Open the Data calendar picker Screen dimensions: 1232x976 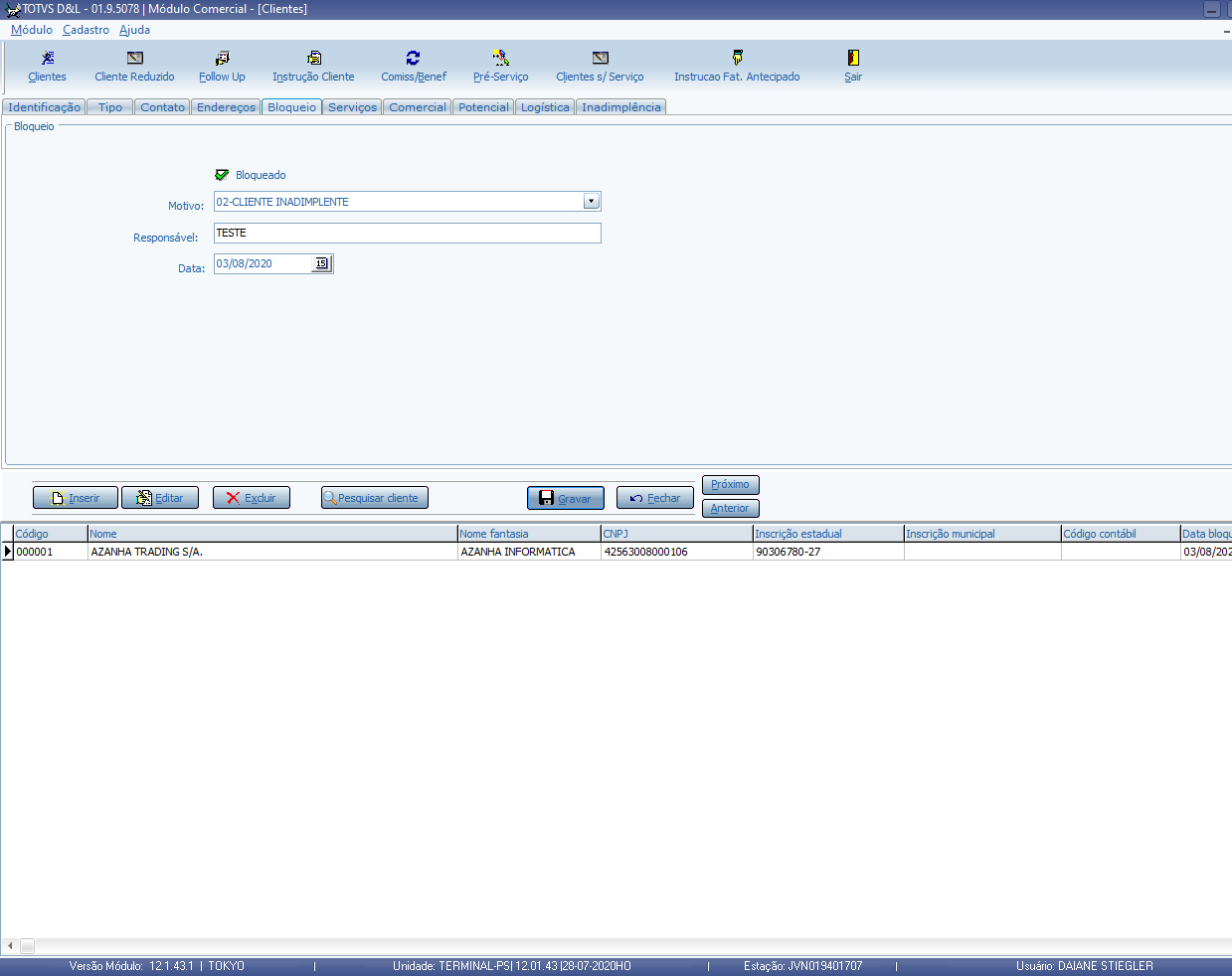321,263
